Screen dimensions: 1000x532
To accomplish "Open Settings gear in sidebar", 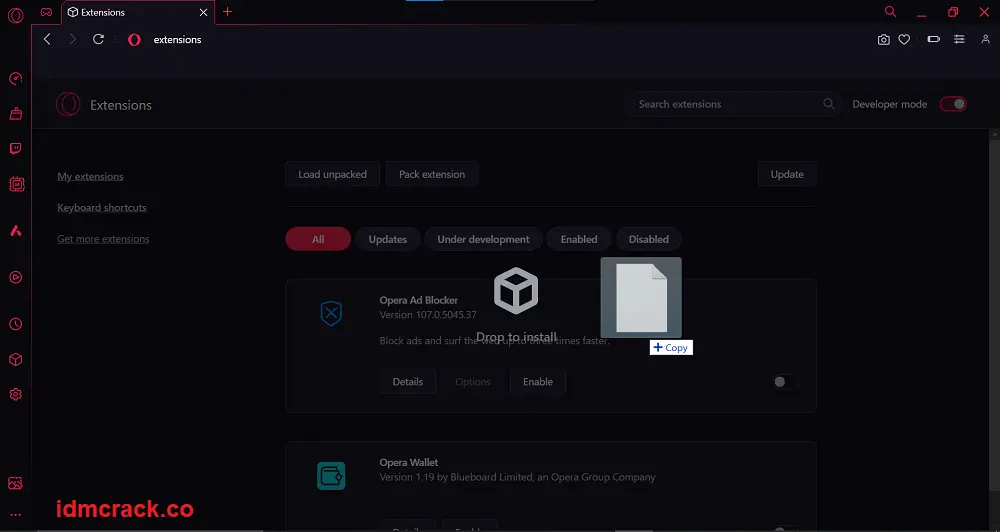I will (x=16, y=395).
